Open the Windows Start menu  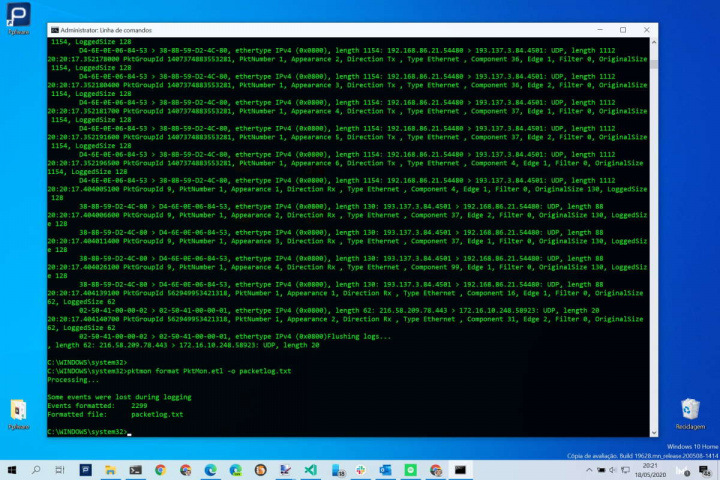11,469
